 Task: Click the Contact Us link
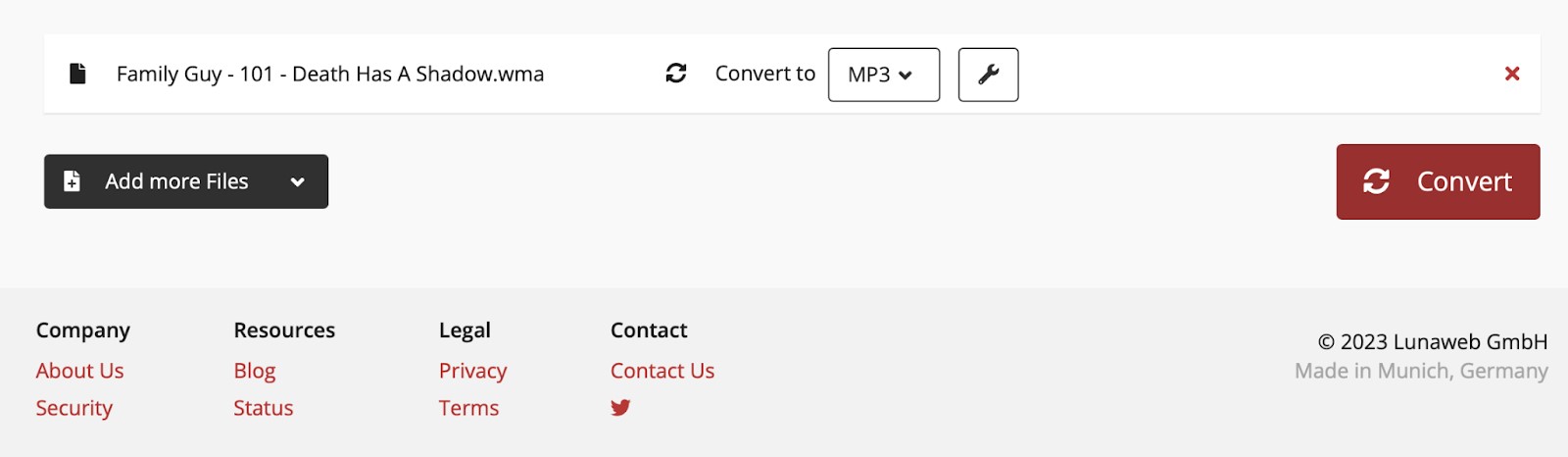[662, 371]
